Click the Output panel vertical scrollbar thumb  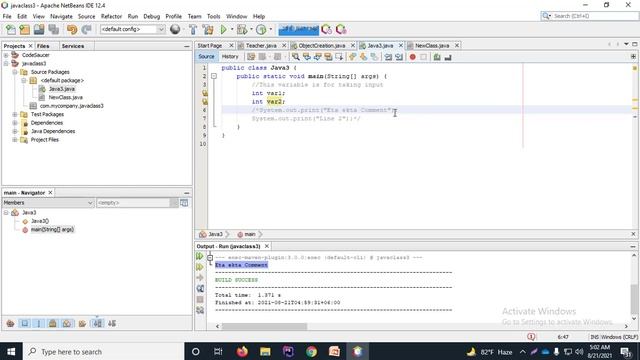click(x=634, y=299)
